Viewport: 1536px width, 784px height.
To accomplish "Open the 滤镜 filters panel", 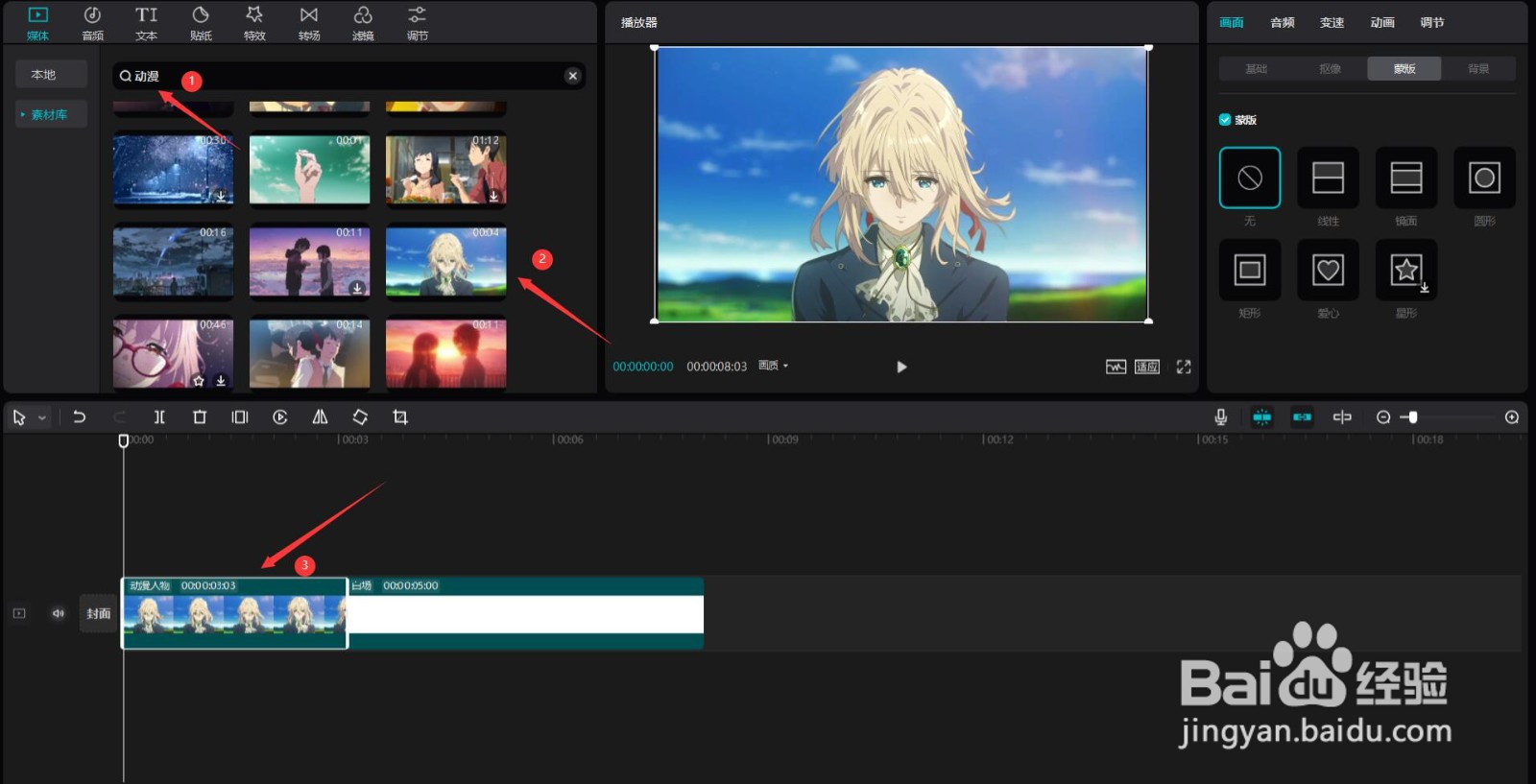I will [x=363, y=23].
